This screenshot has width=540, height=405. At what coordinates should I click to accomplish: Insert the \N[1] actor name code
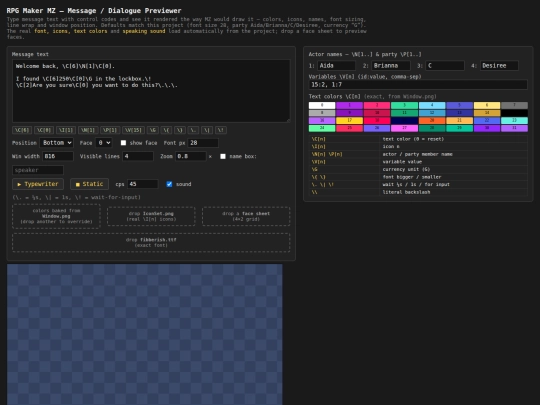pyautogui.click(x=88, y=130)
